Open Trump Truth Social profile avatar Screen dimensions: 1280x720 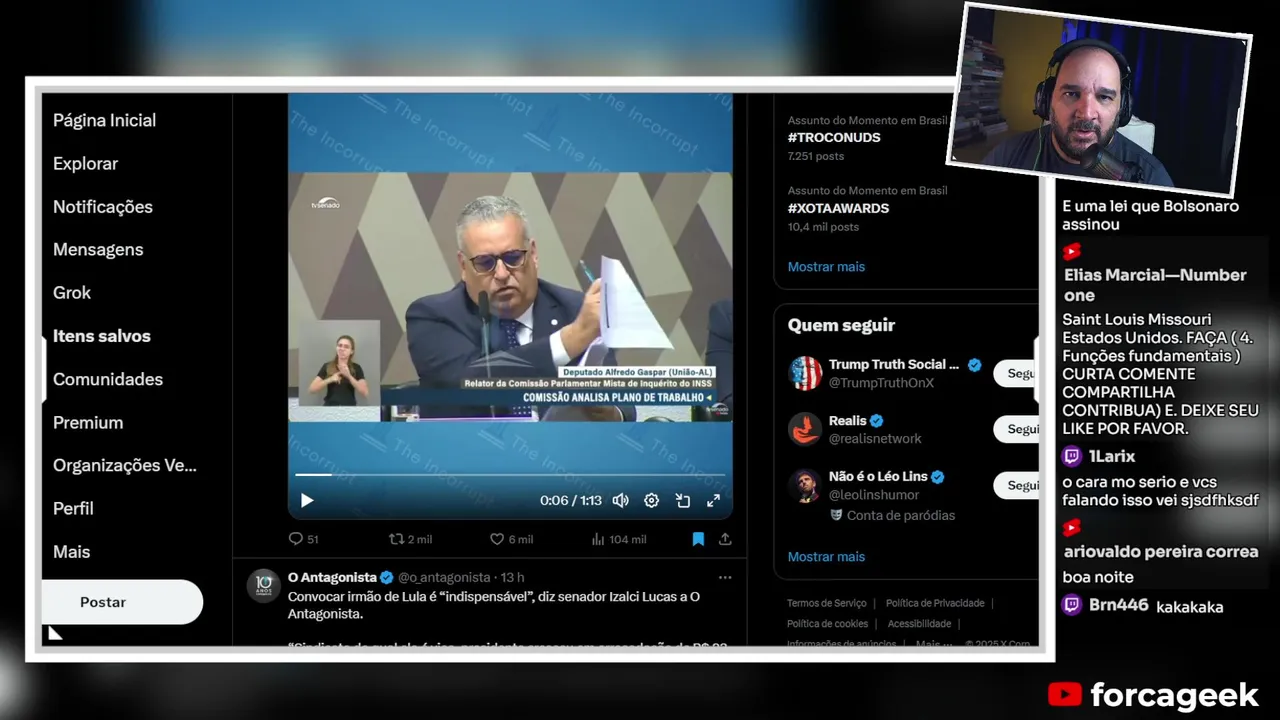coord(806,373)
